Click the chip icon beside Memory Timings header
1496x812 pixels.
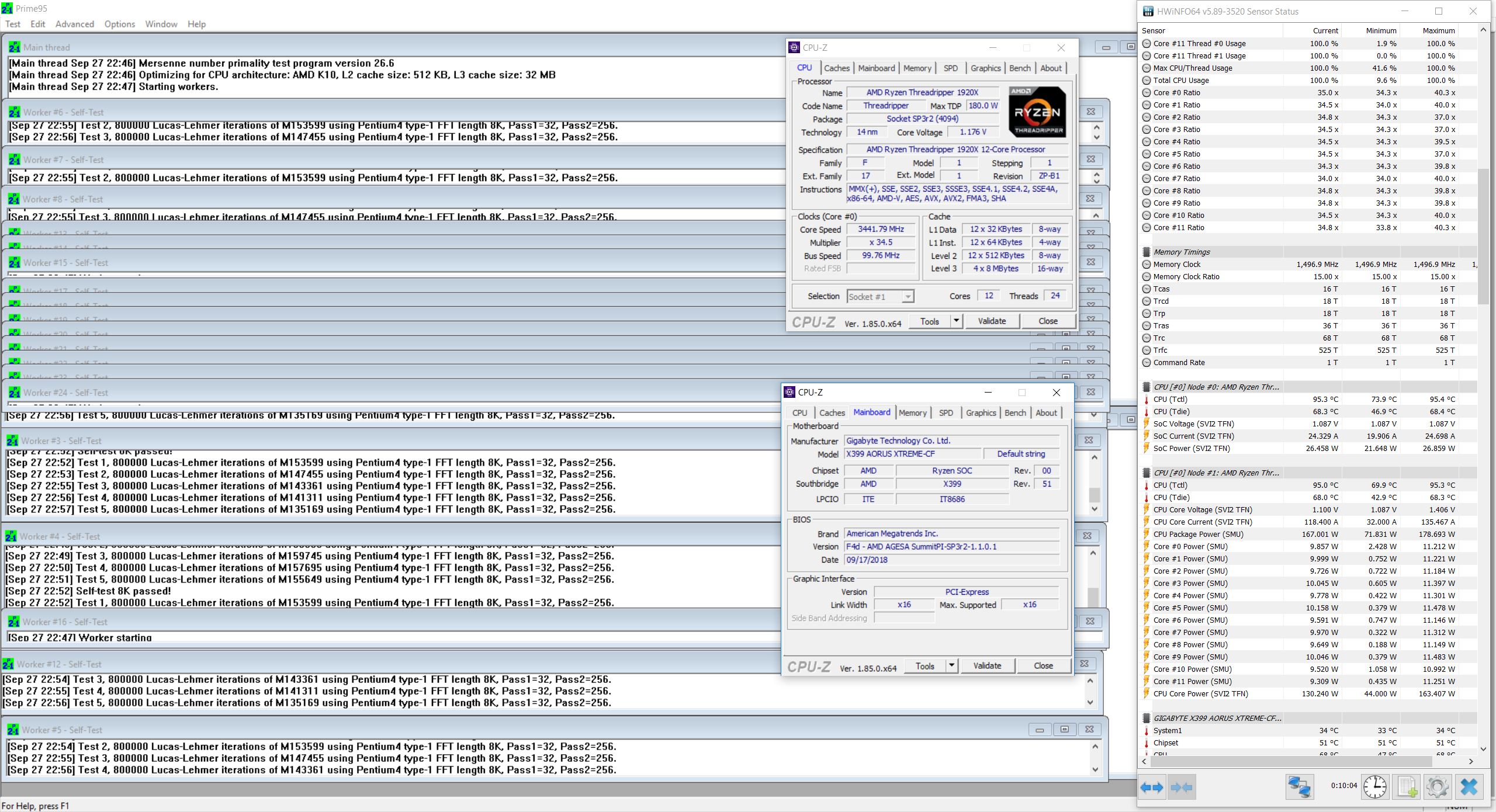tap(1147, 252)
